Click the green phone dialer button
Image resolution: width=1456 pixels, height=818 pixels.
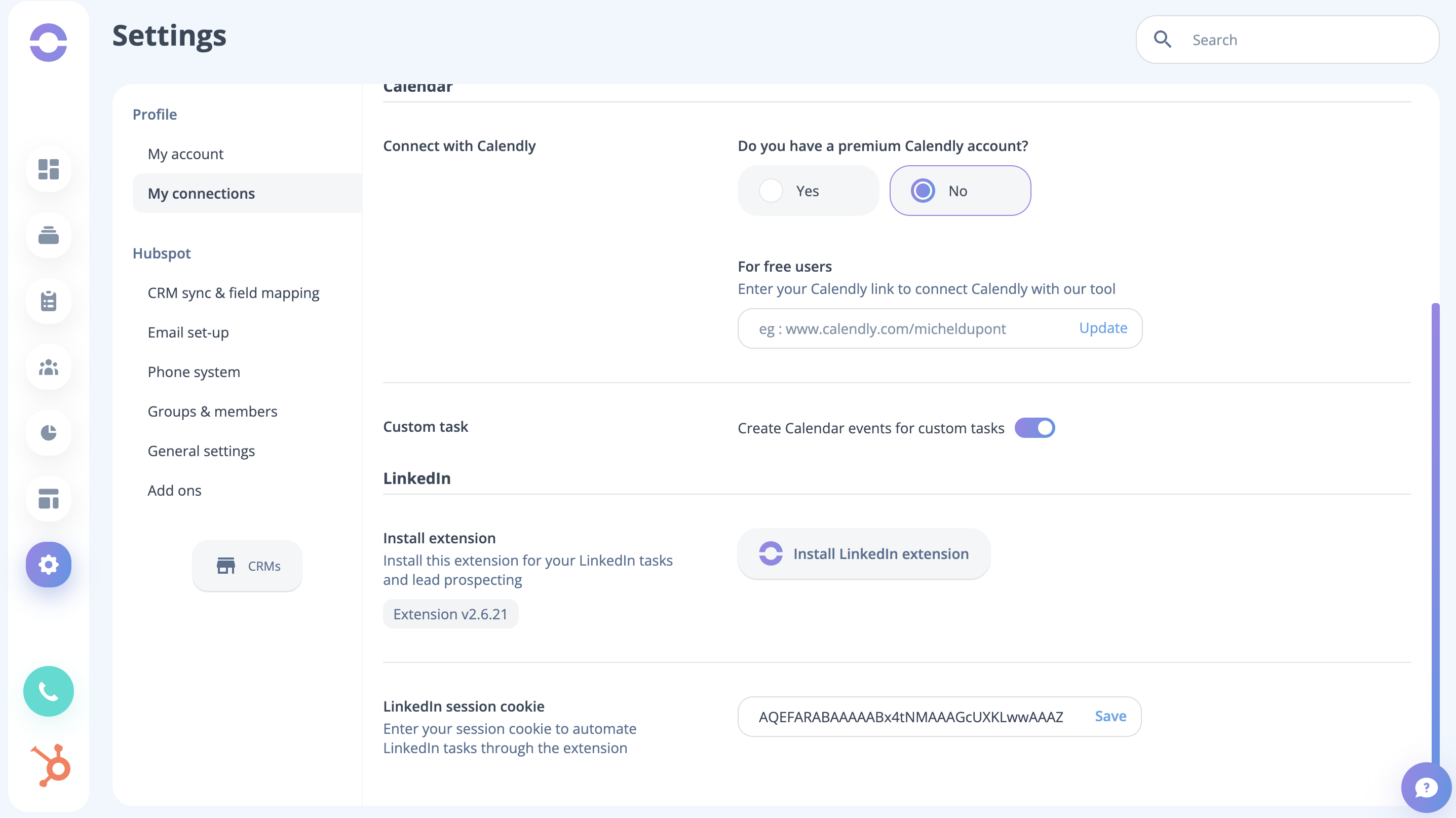click(49, 691)
